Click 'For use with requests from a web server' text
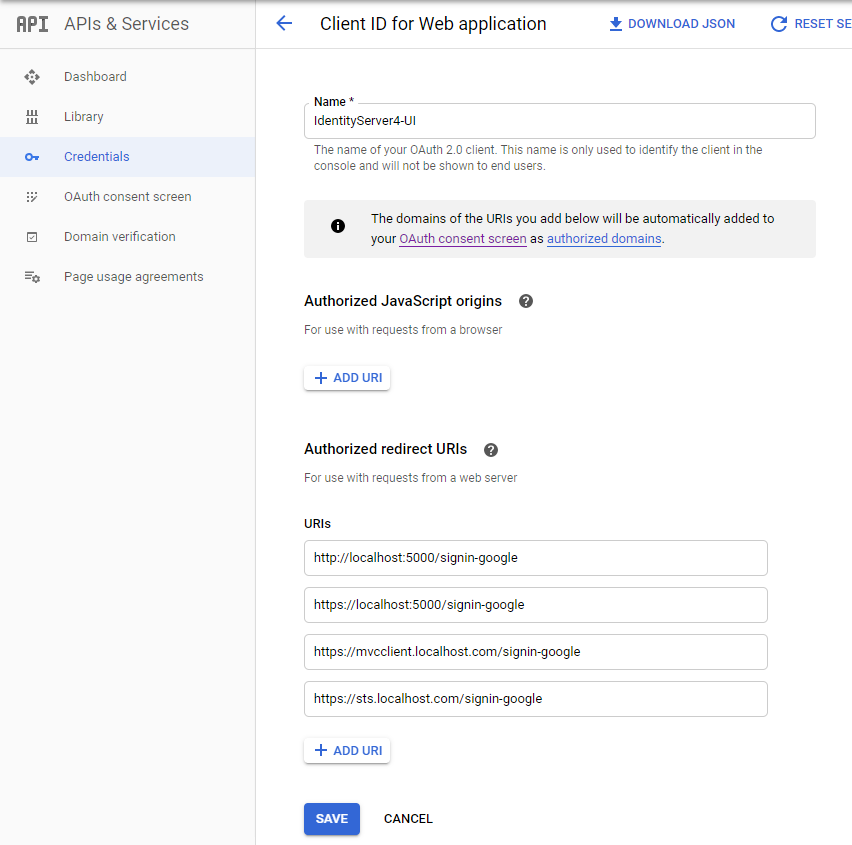Viewport: 852px width, 845px height. pyautogui.click(x=411, y=478)
